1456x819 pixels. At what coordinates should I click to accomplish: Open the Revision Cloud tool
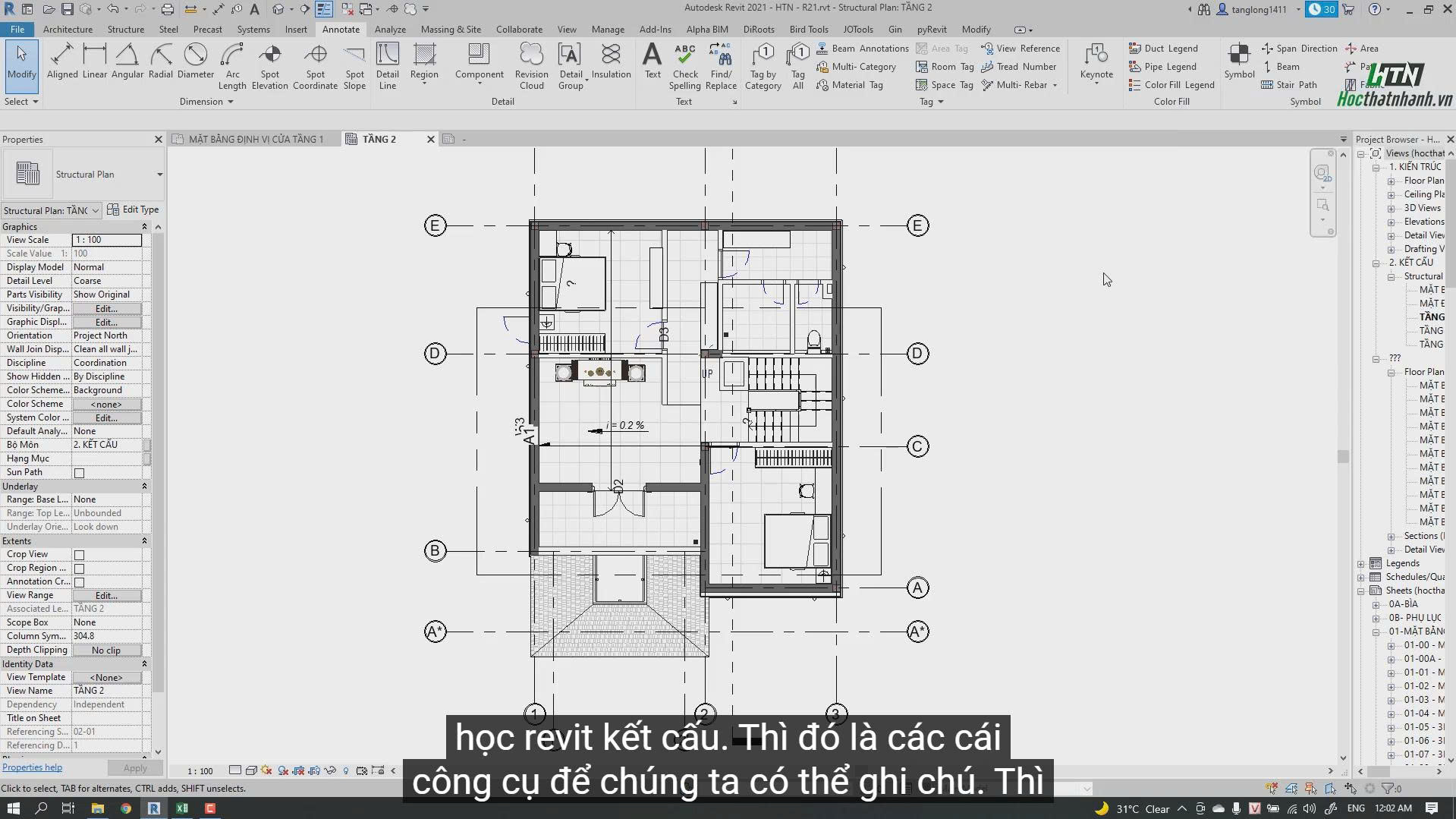[531, 66]
